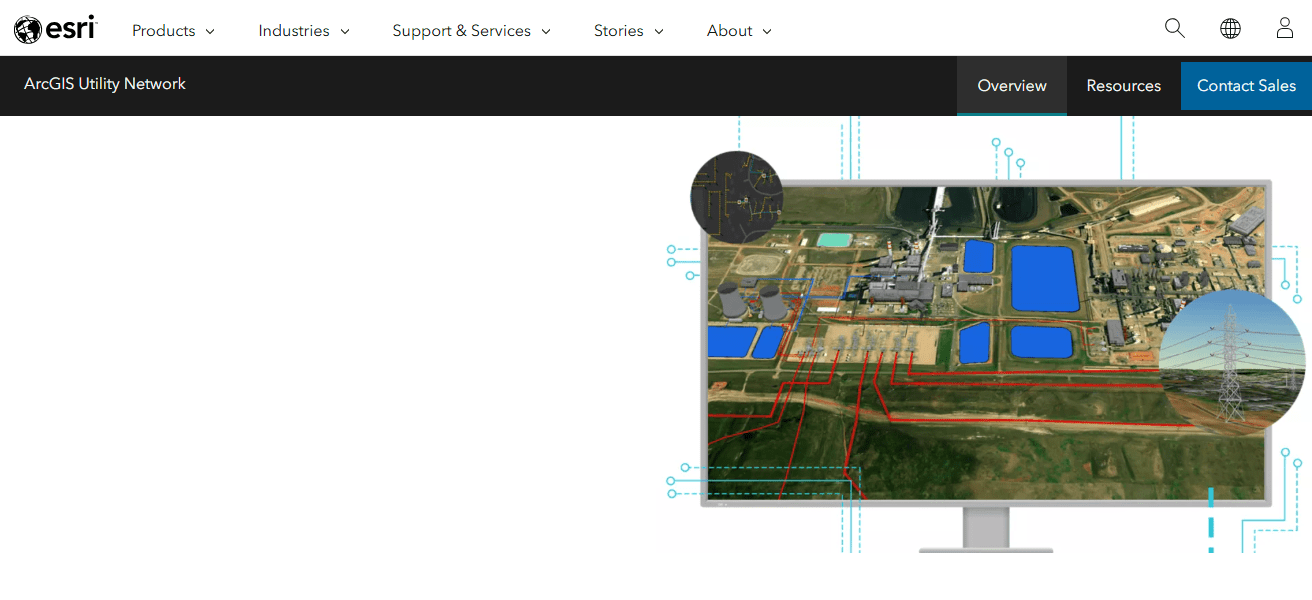Switch to the Resources tab
The width and height of the screenshot is (1312, 600).
1124,86
